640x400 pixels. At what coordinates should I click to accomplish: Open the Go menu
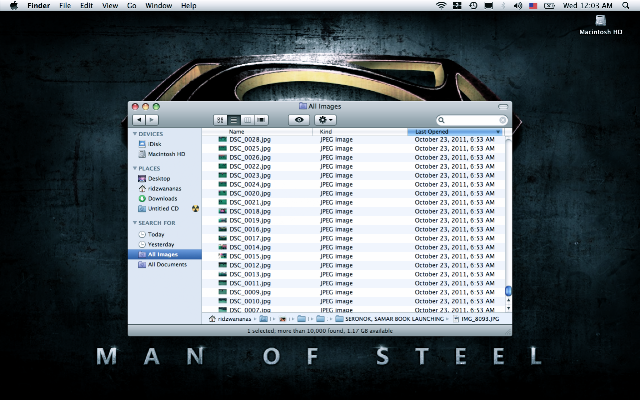point(131,5)
